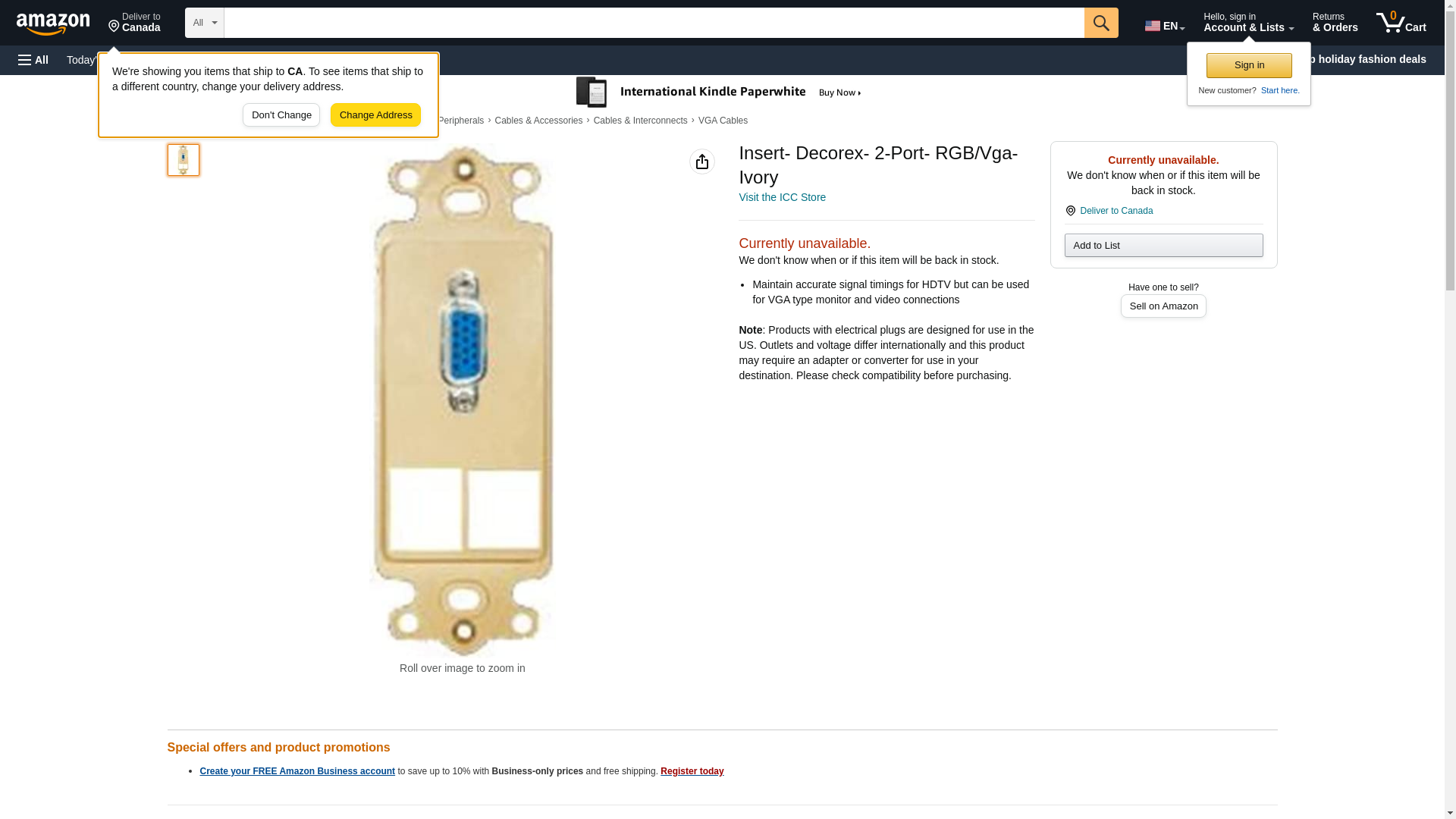This screenshot has height=819, width=1456.
Task: Expand the search category All dropdown
Action: [204, 23]
